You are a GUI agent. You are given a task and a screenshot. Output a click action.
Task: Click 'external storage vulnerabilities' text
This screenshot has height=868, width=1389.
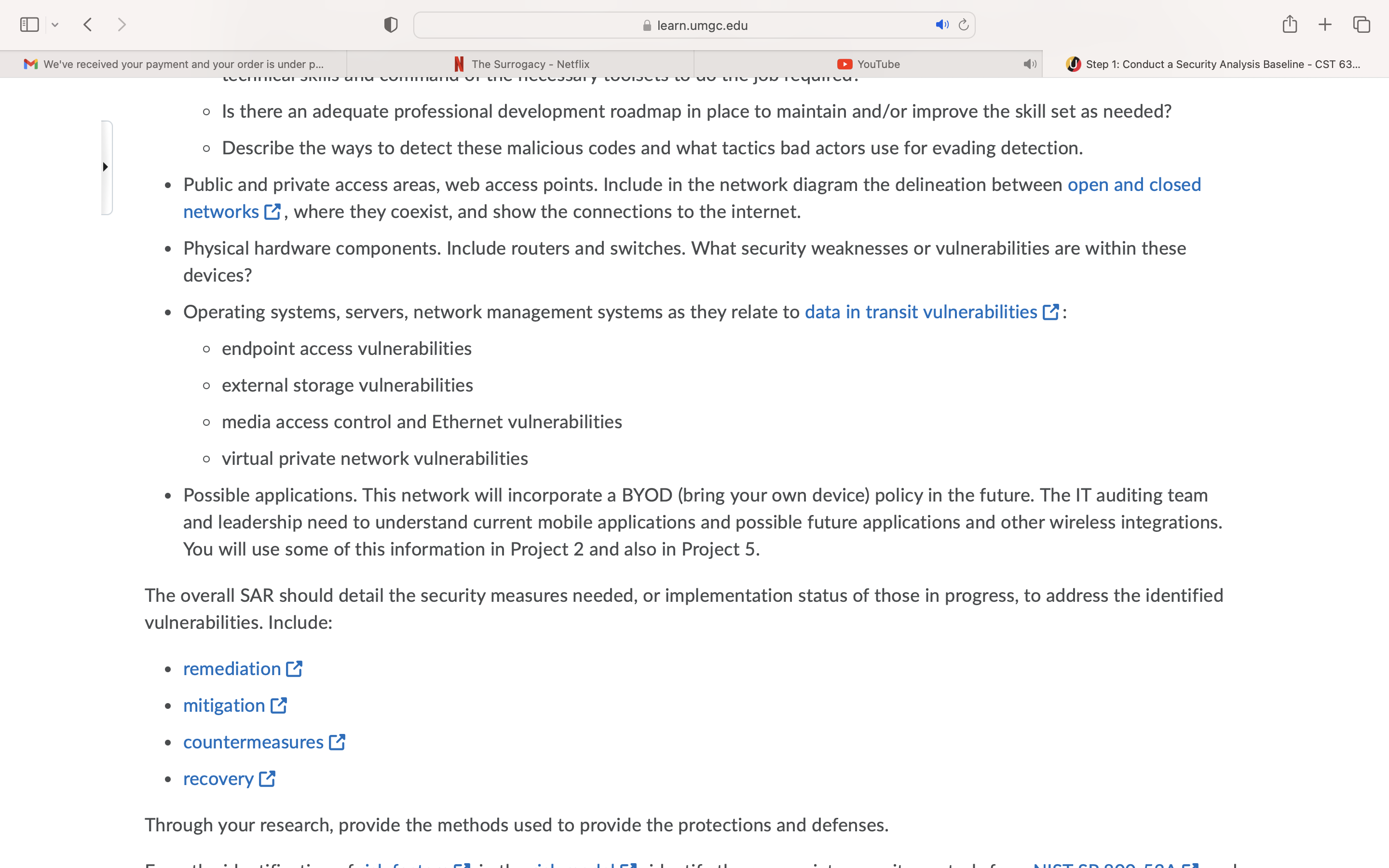[347, 386]
